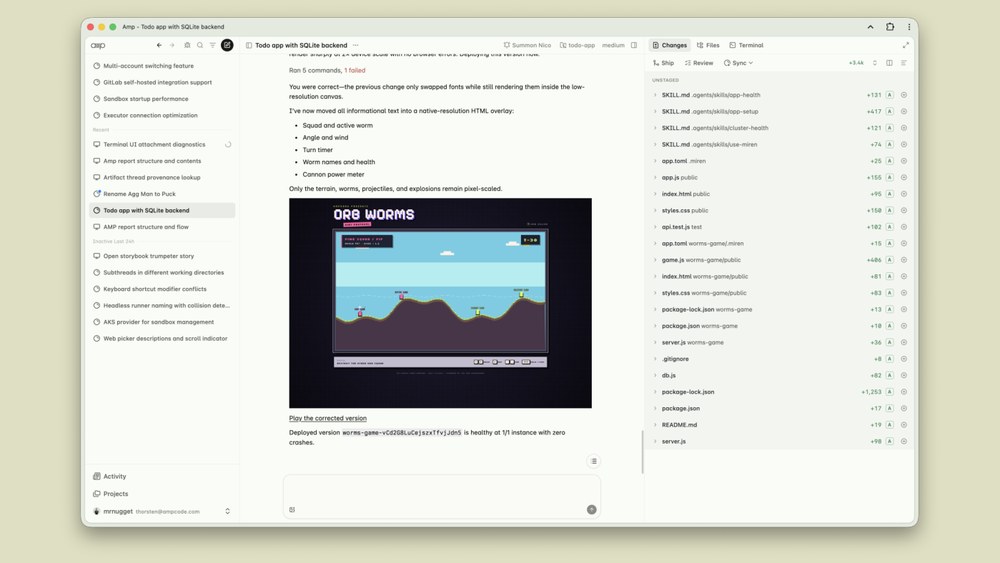The image size is (1000, 563).
Task: Open thread search magnifier icon
Action: click(200, 45)
